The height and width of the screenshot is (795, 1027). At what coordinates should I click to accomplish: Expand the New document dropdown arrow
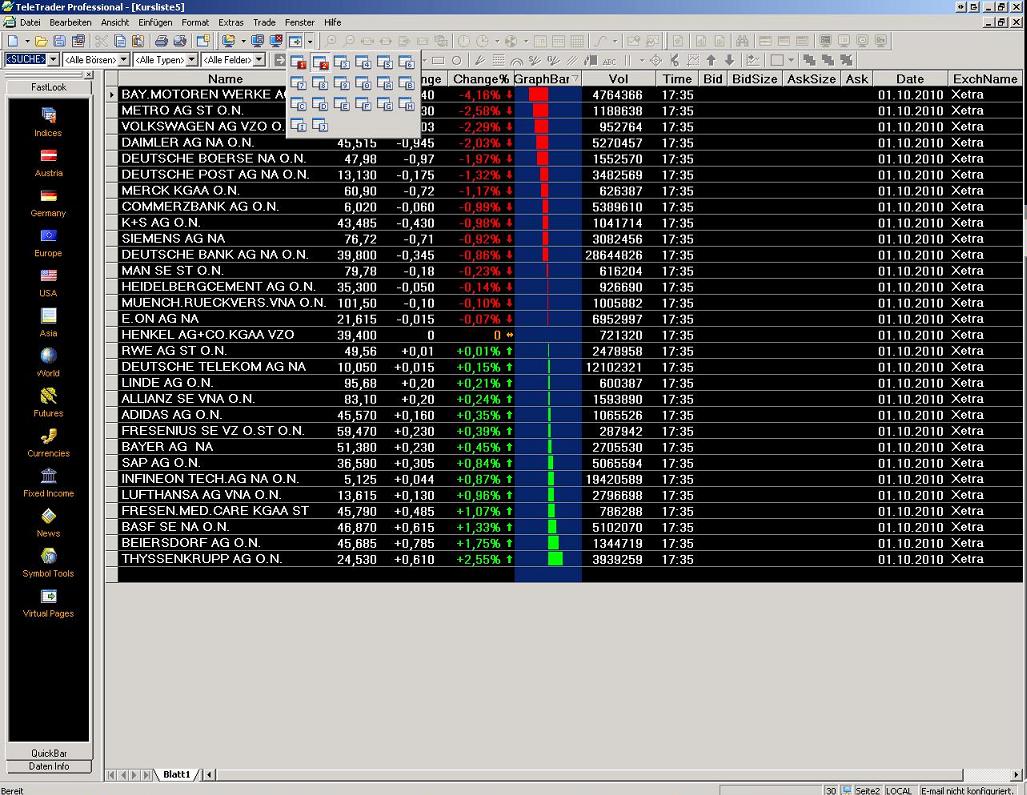tap(27, 41)
